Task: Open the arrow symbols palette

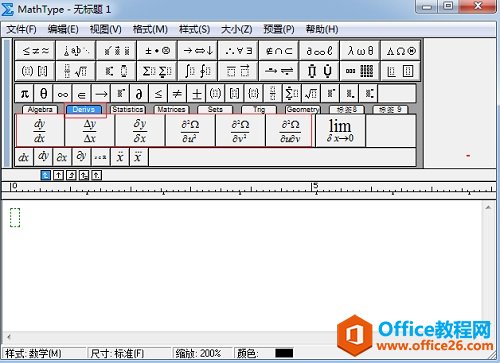Action: click(x=198, y=51)
